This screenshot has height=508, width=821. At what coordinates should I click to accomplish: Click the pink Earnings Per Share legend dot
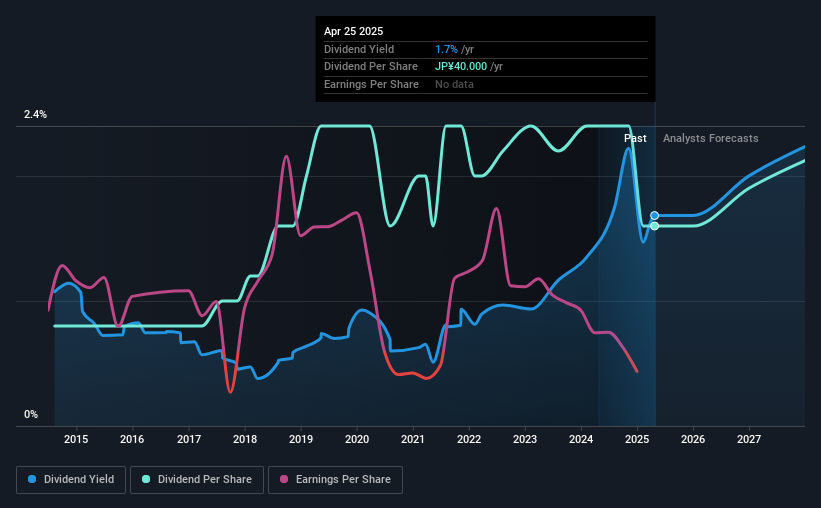(x=284, y=479)
